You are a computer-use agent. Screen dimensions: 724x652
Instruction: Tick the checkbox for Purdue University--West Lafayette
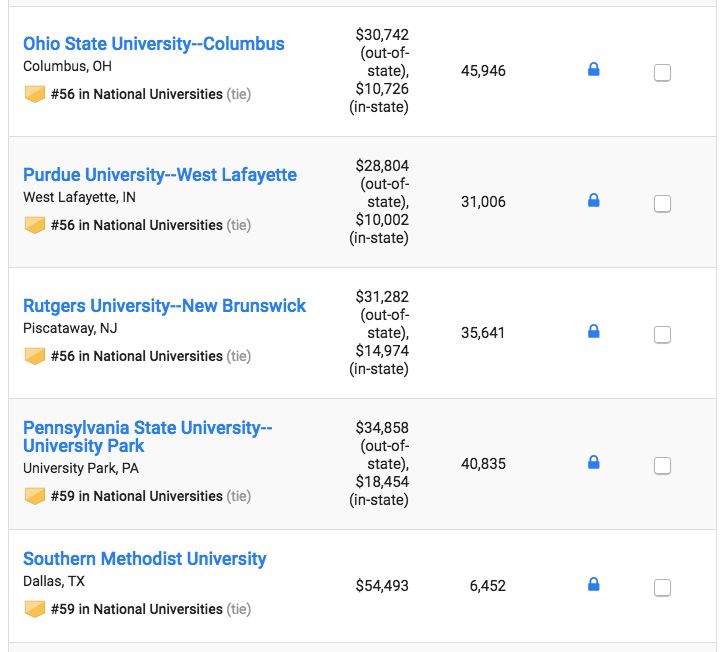click(662, 204)
